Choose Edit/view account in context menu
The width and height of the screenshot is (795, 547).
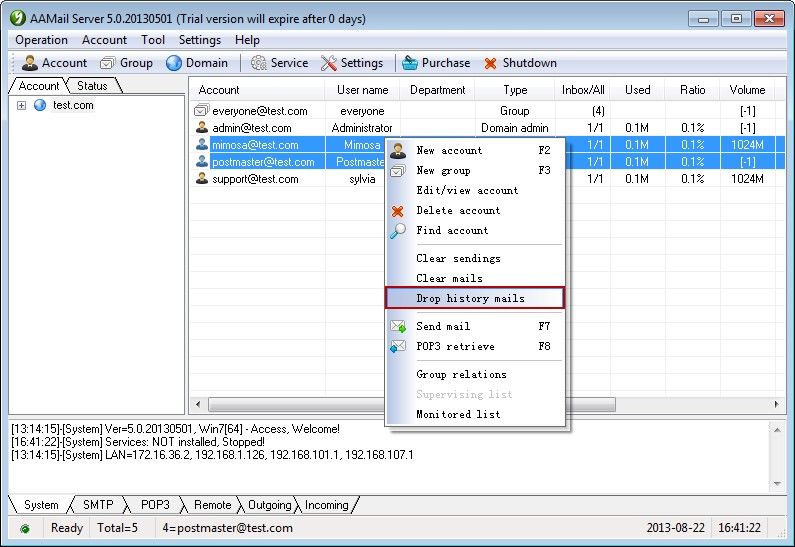click(475, 191)
